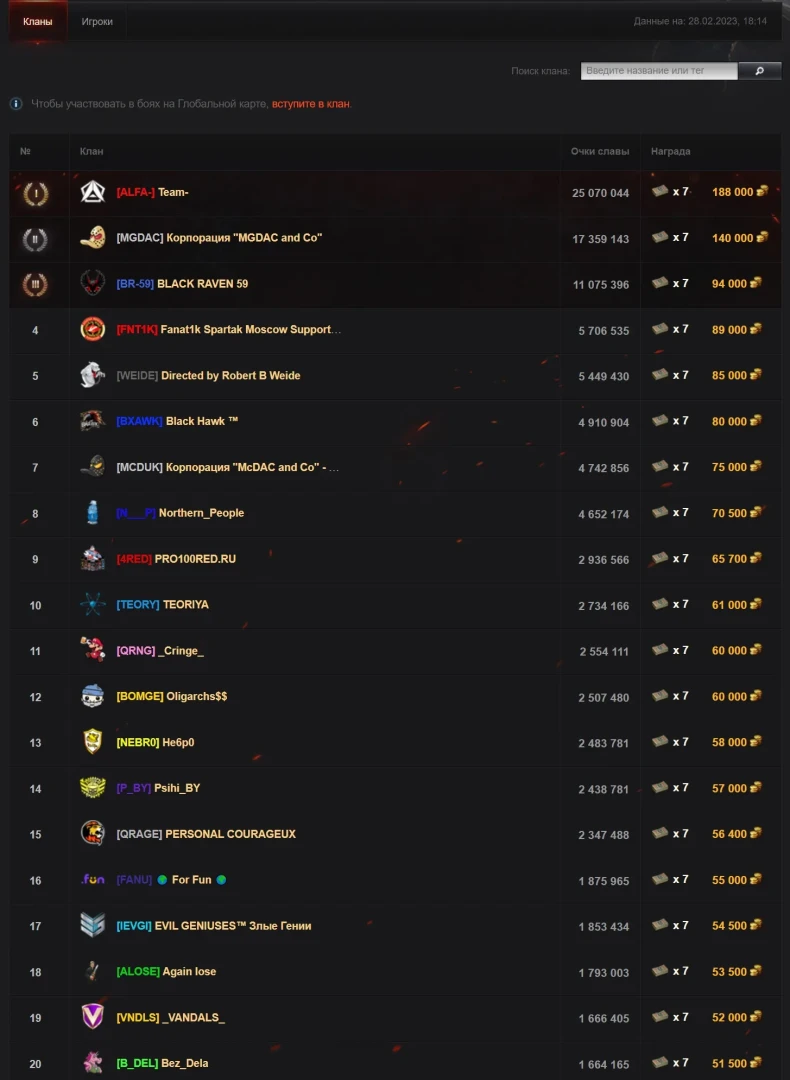
Task: Sort by Очки славы column header
Action: (x=600, y=151)
